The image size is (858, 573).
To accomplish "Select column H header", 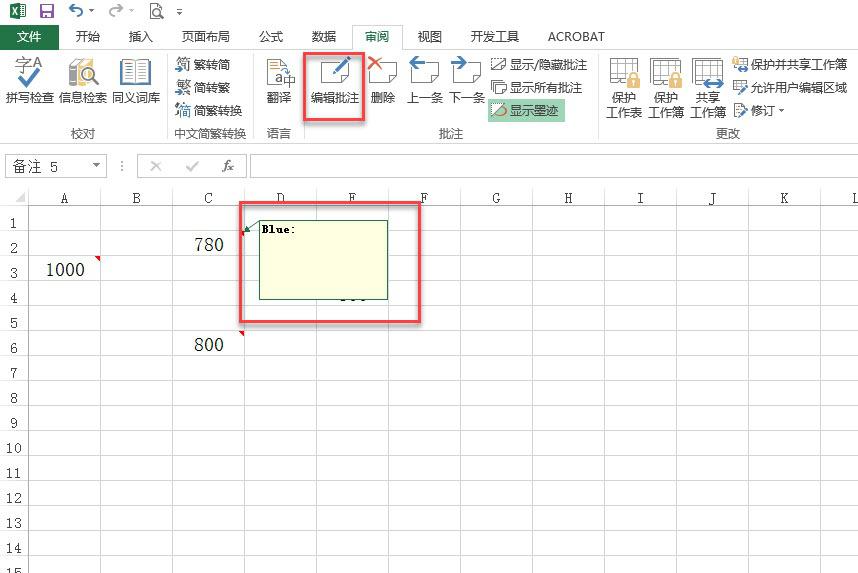I will [x=569, y=198].
